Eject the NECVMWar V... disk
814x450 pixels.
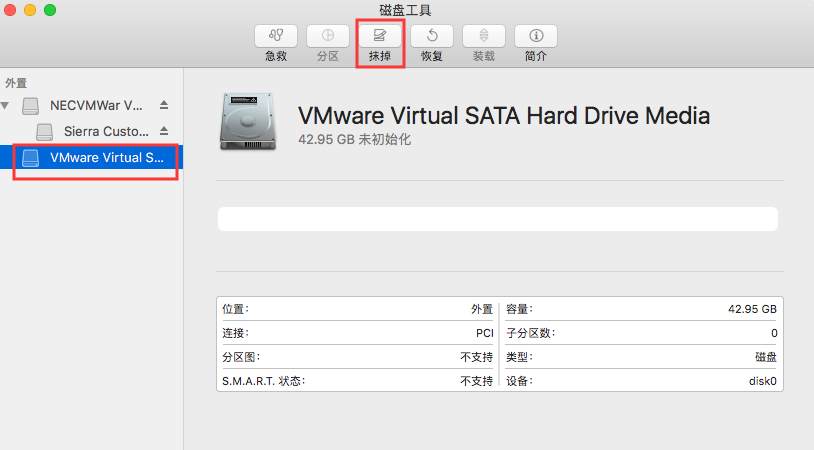pos(164,105)
